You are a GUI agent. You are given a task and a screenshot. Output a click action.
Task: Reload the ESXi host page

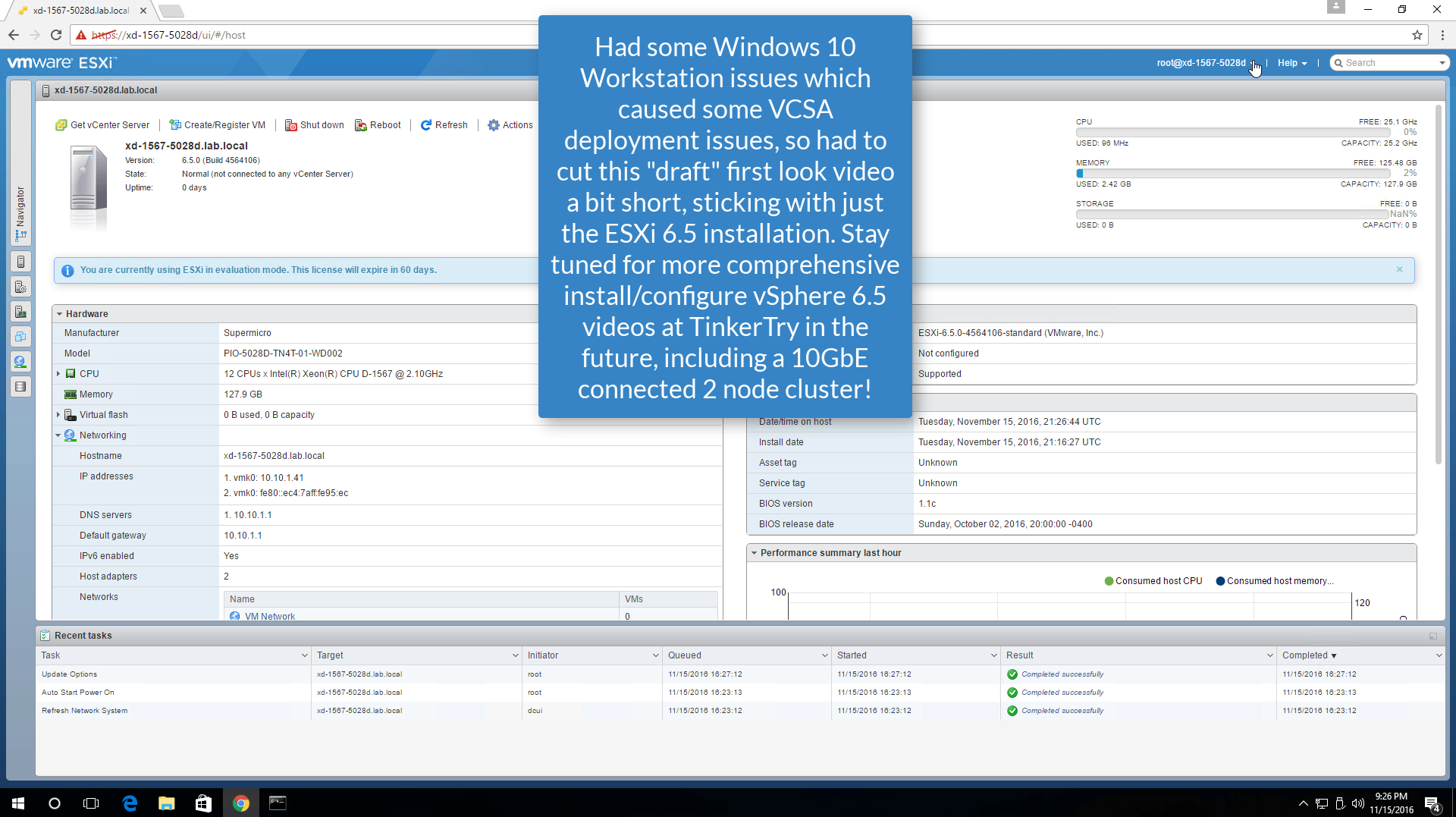click(x=56, y=35)
